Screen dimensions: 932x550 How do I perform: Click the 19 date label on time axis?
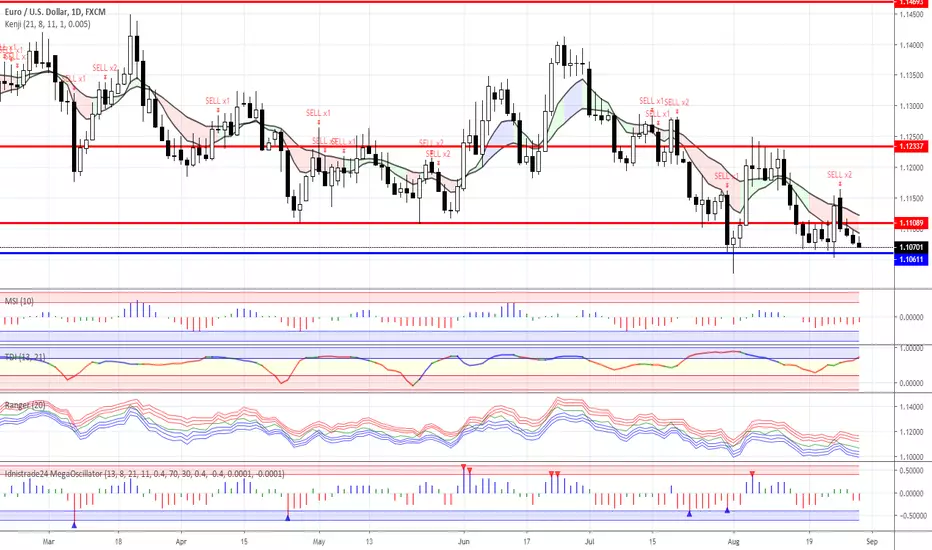click(809, 542)
